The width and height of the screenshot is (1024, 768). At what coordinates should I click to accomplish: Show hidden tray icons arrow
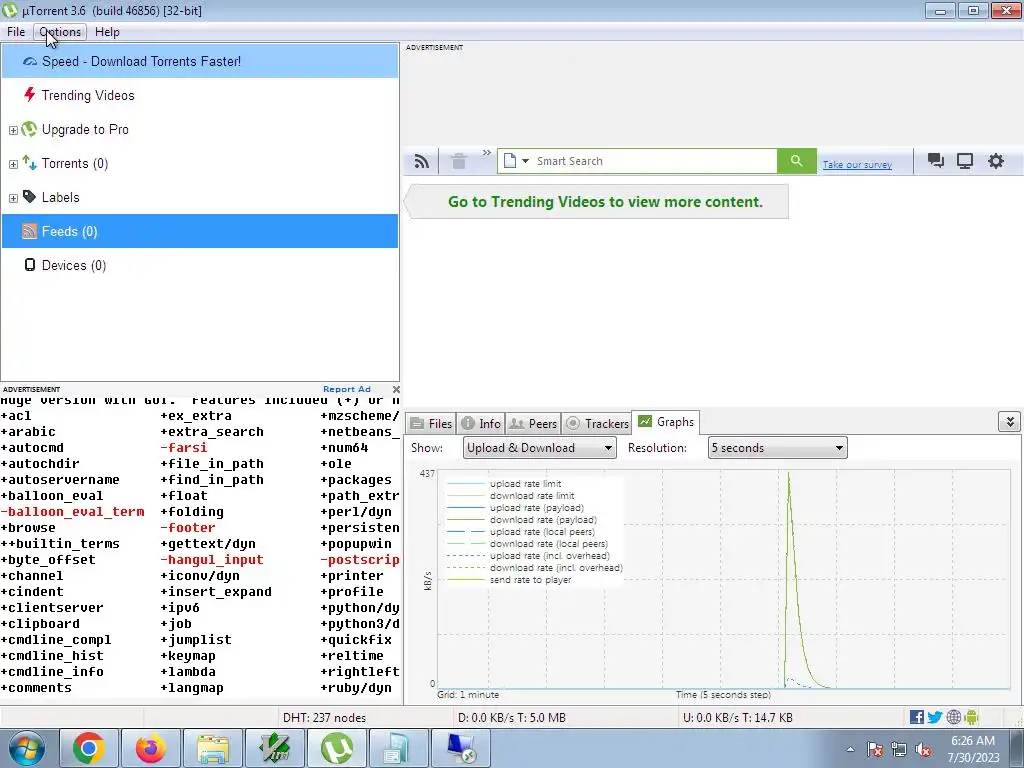pos(850,750)
